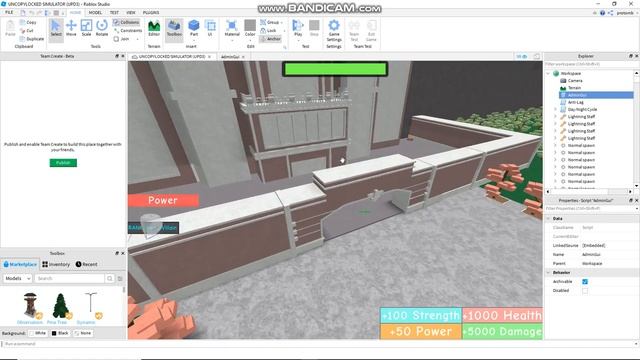Click the Help icon in title area

(602, 13)
